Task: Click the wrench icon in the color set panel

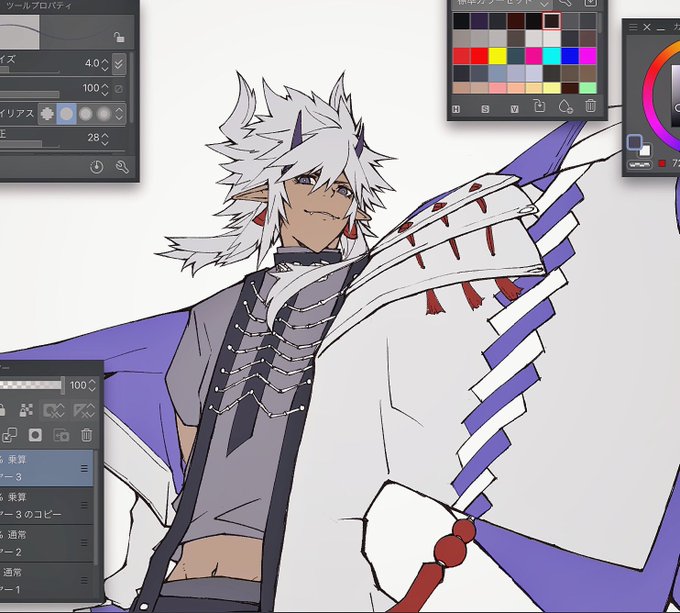Action: pos(565,3)
